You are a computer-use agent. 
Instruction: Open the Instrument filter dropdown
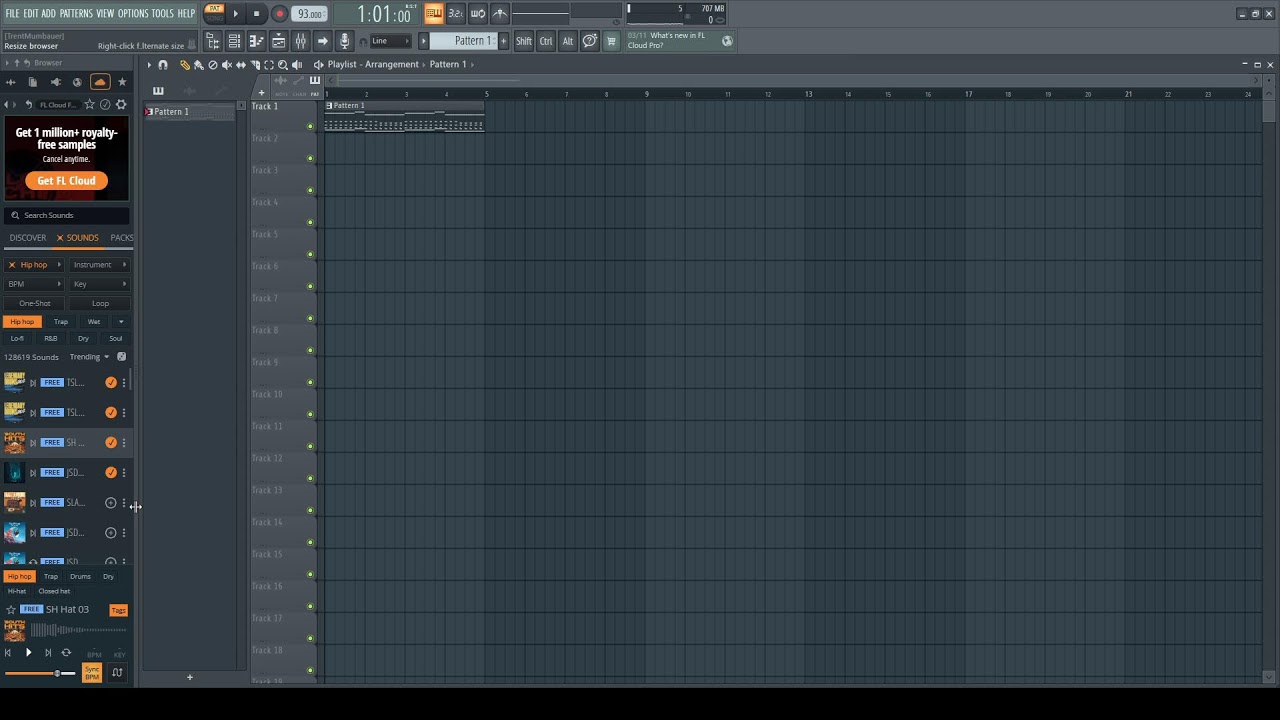pos(99,265)
